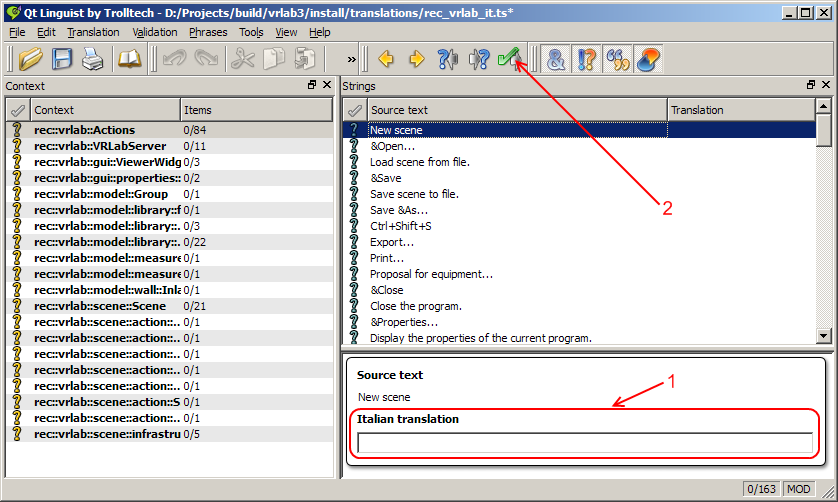Select rec::vrlab::gui::ViewerWidg context
This screenshot has height=502, width=838.
169,162
